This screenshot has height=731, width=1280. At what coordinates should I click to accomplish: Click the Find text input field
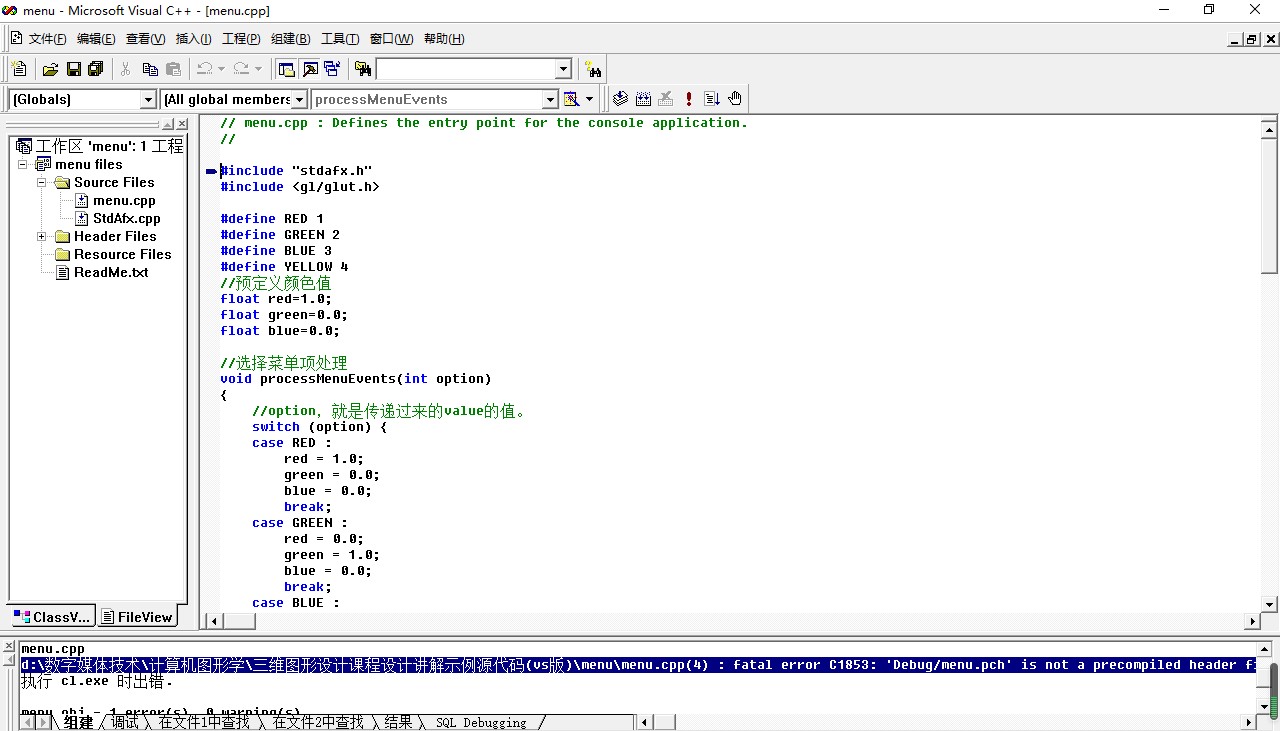tap(465, 69)
